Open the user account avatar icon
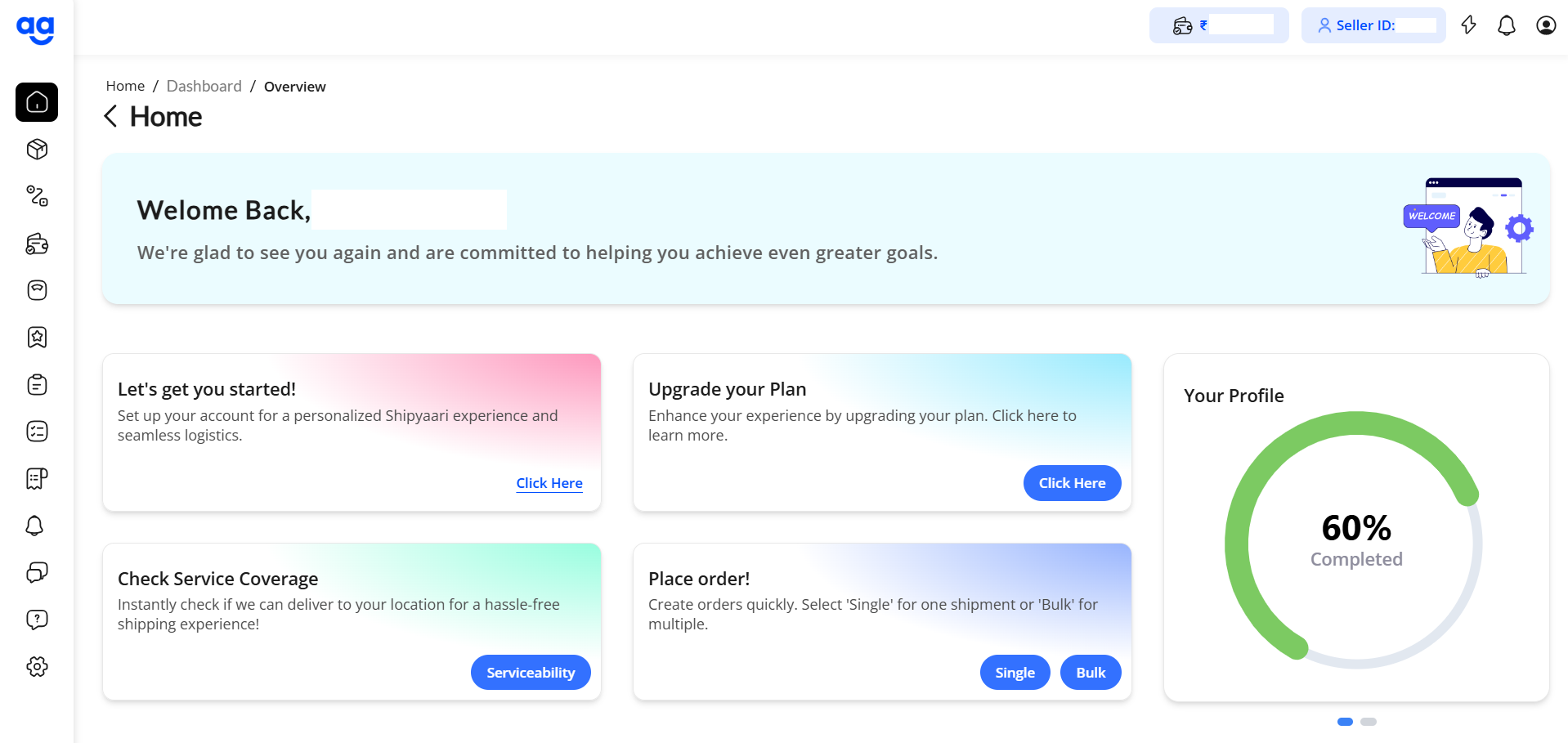The height and width of the screenshot is (743, 1568). (1546, 25)
